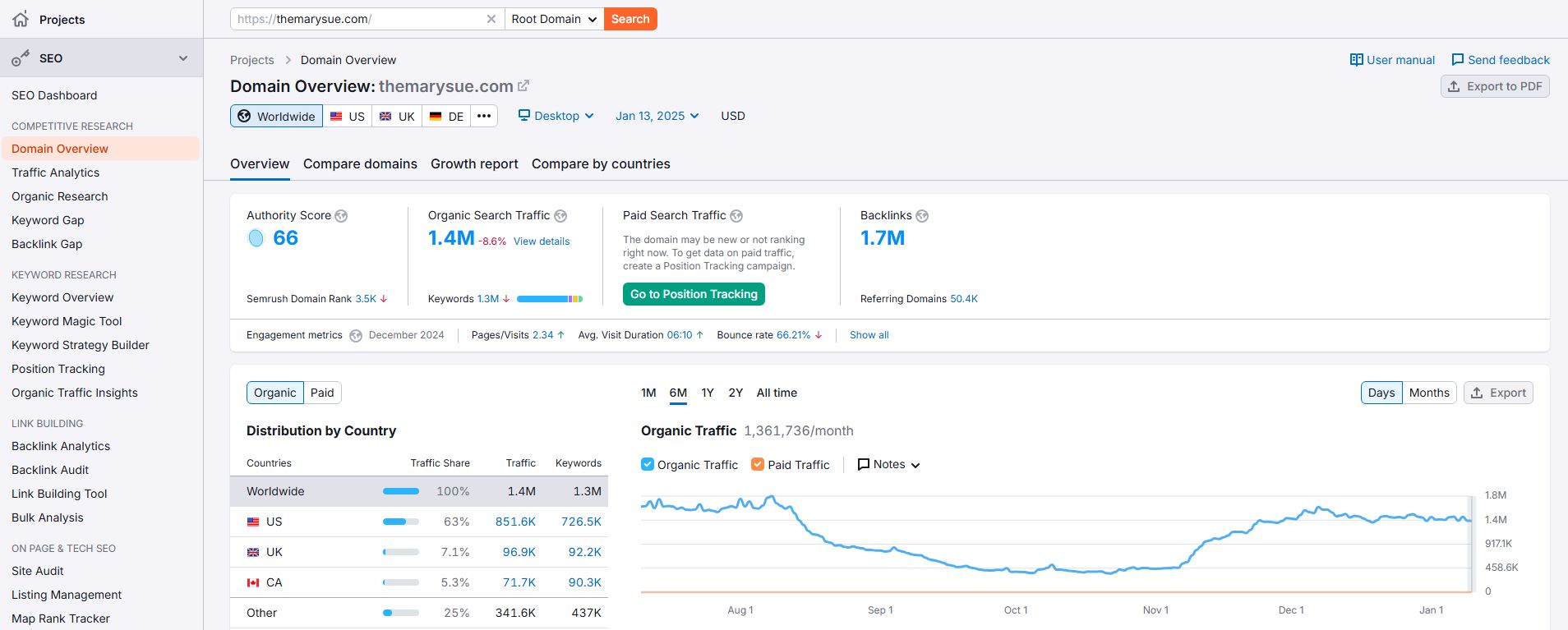Screen dimensions: 1568x630
Task: Select the Organic distribution toggle
Action: coord(274,393)
